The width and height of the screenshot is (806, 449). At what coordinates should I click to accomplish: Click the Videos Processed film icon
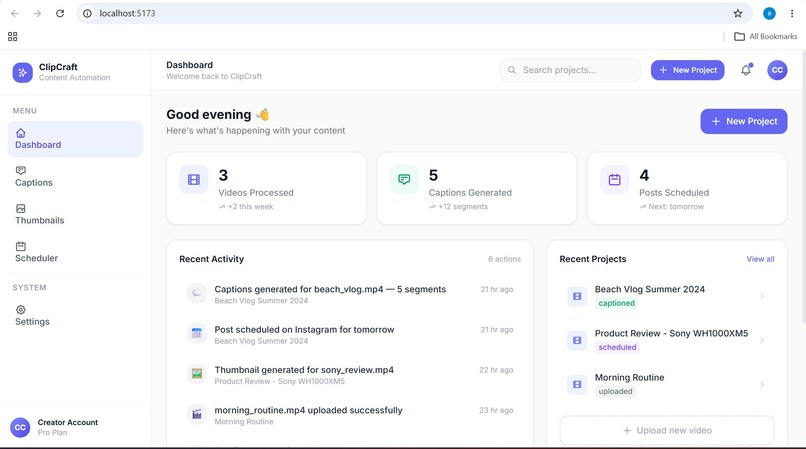194,179
